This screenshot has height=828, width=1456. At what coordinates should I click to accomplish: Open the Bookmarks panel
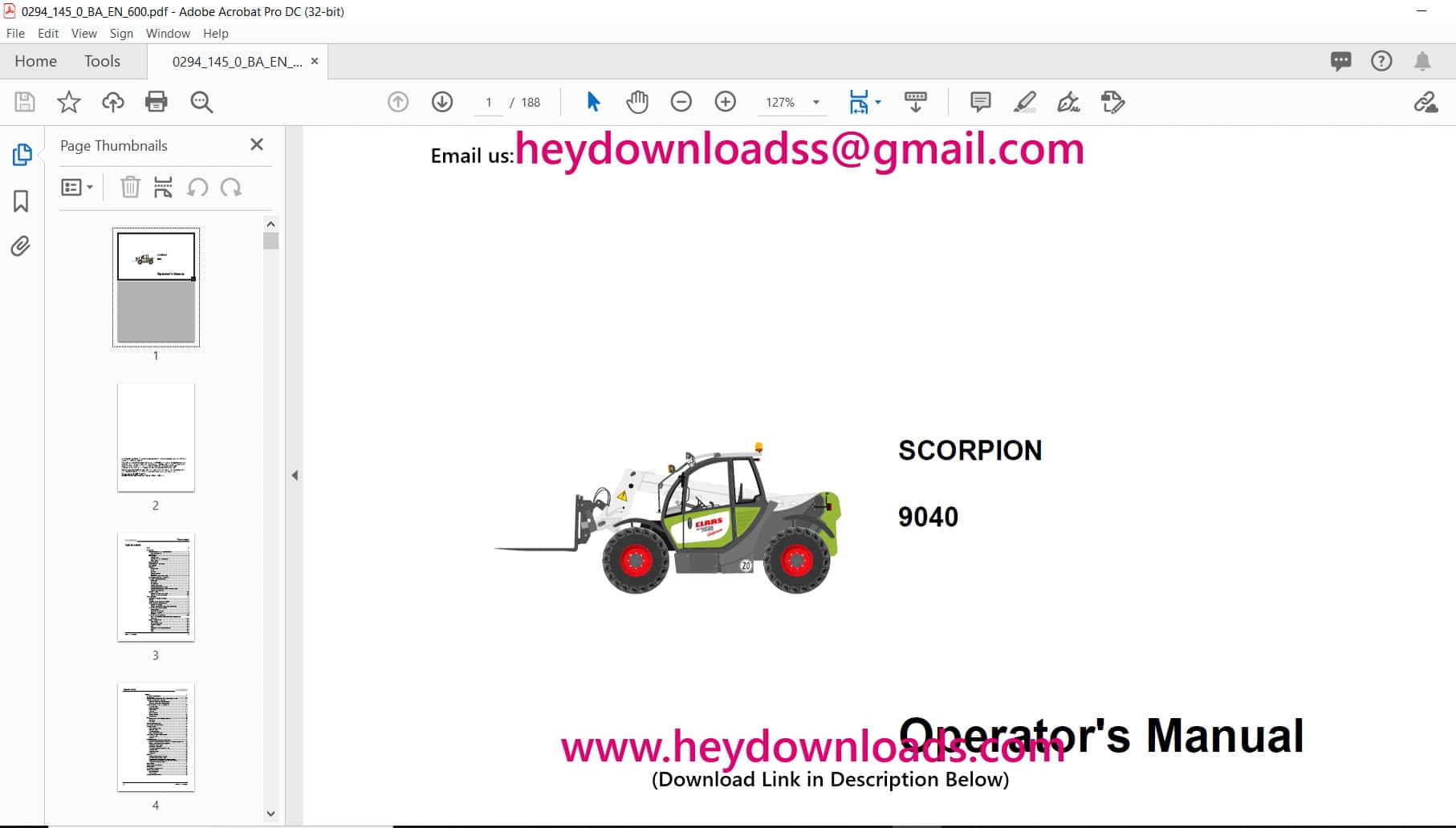click(x=21, y=202)
